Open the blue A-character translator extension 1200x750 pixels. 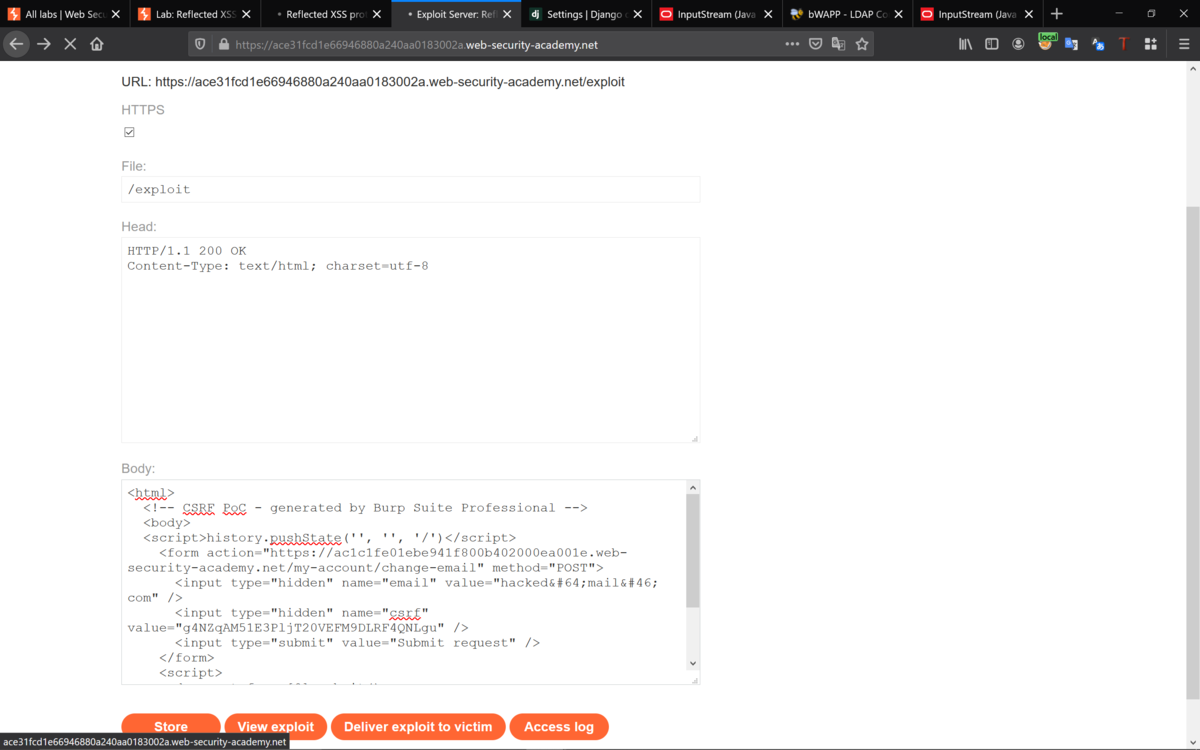tap(1098, 44)
